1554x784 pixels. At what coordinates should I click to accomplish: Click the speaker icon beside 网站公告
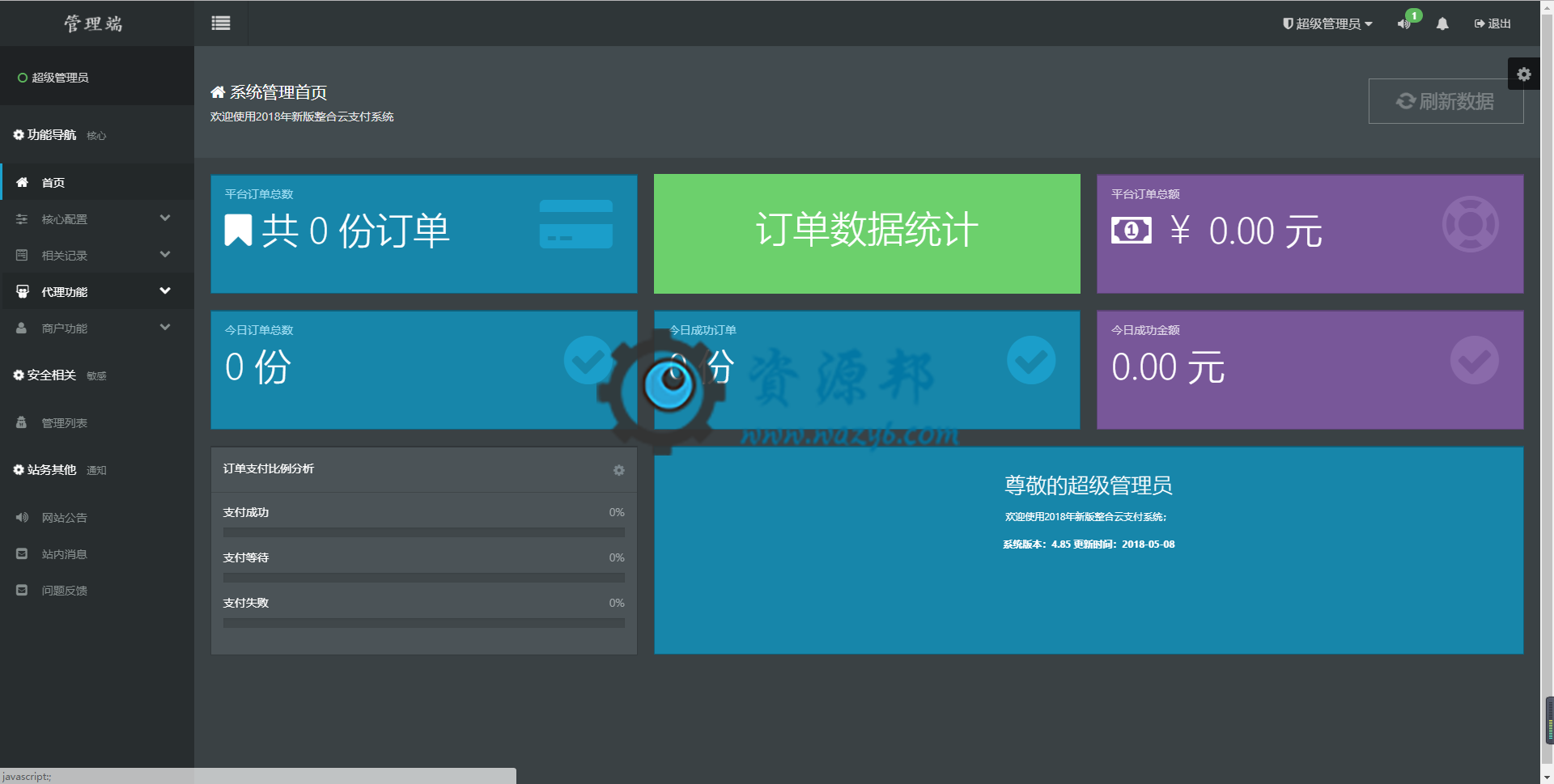22,518
